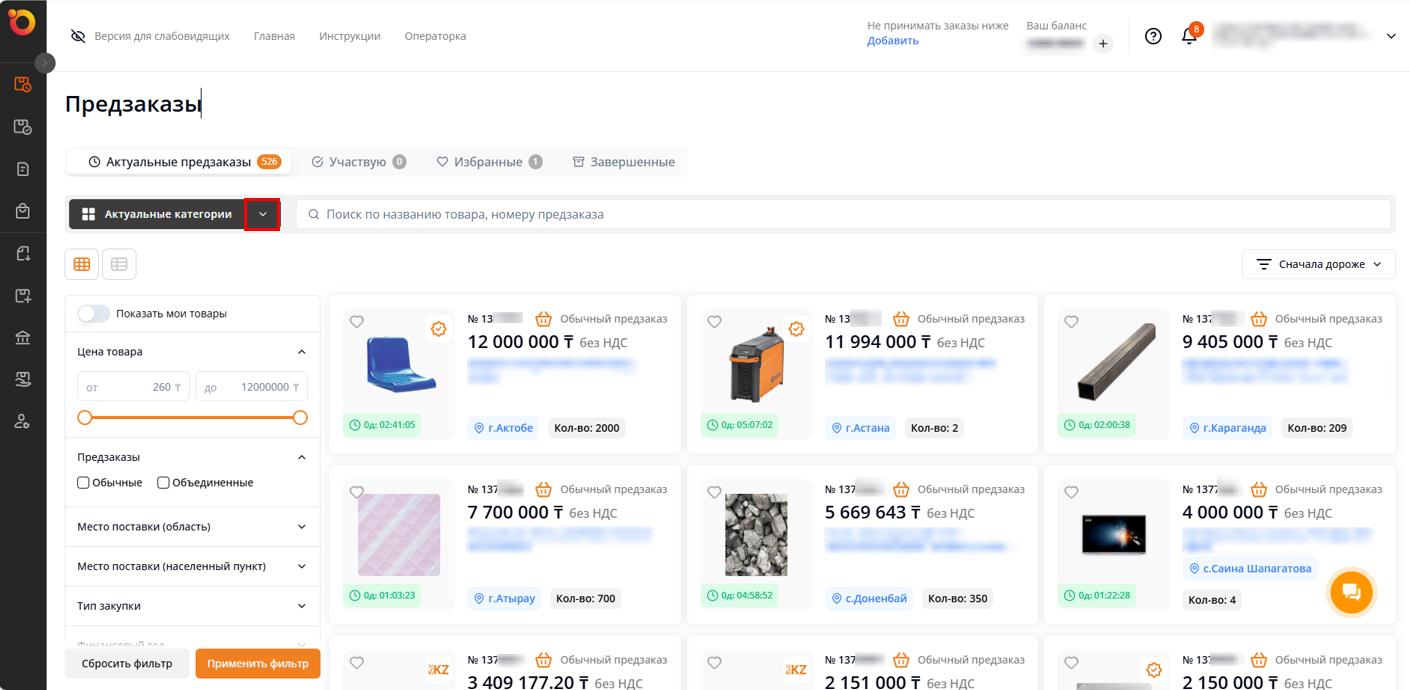Click the price 'от' minimum input

pos(134,387)
